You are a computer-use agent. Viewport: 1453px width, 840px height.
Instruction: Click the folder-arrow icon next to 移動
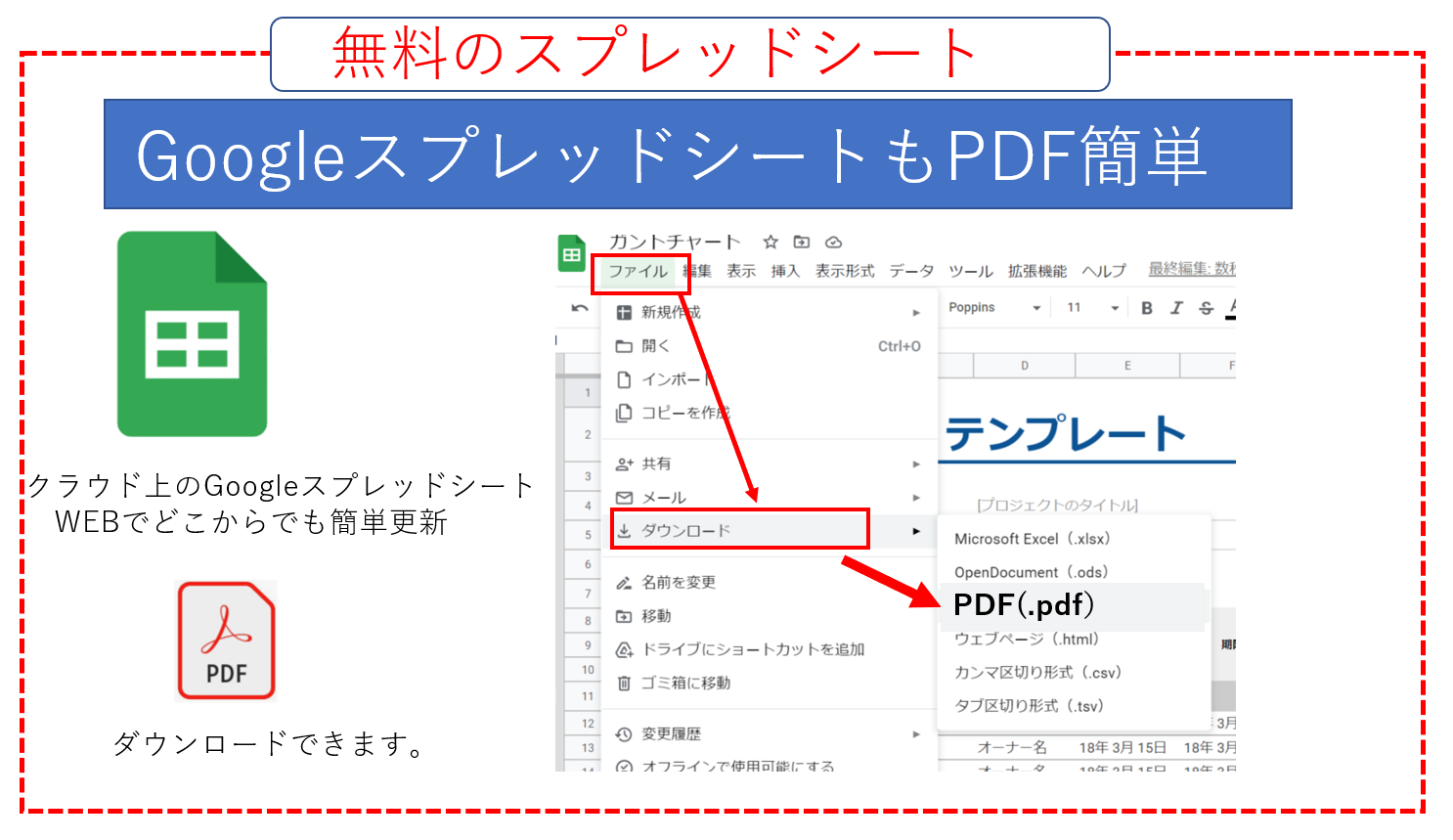624,616
